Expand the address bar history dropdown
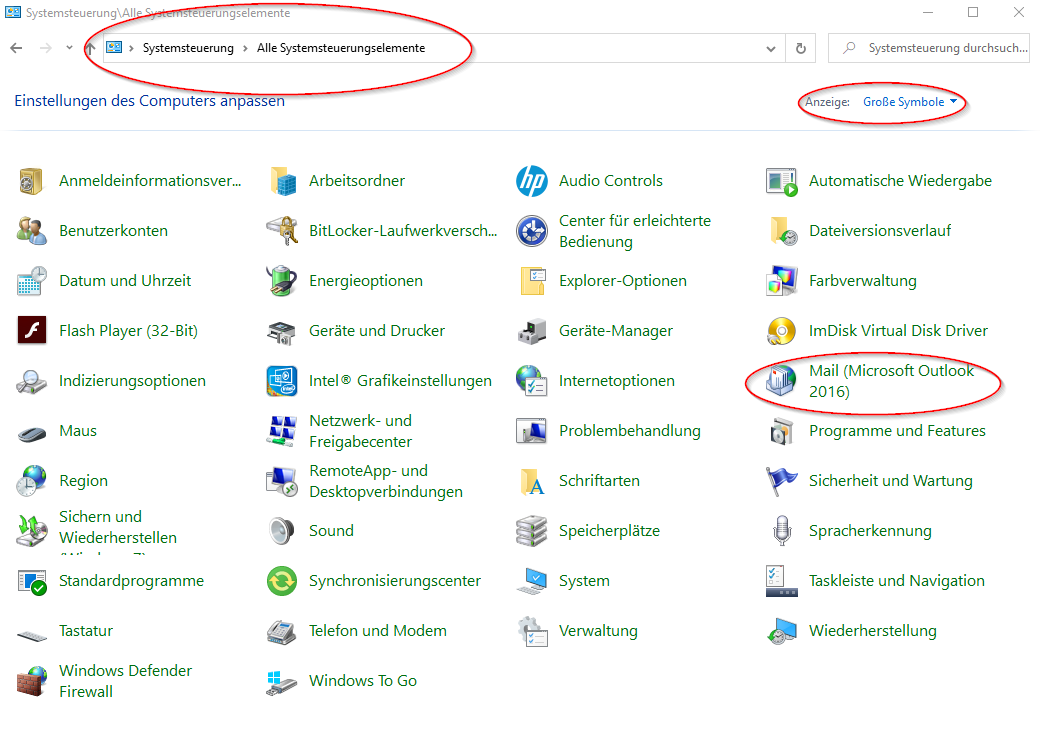This screenshot has width=1040, height=746. (771, 48)
